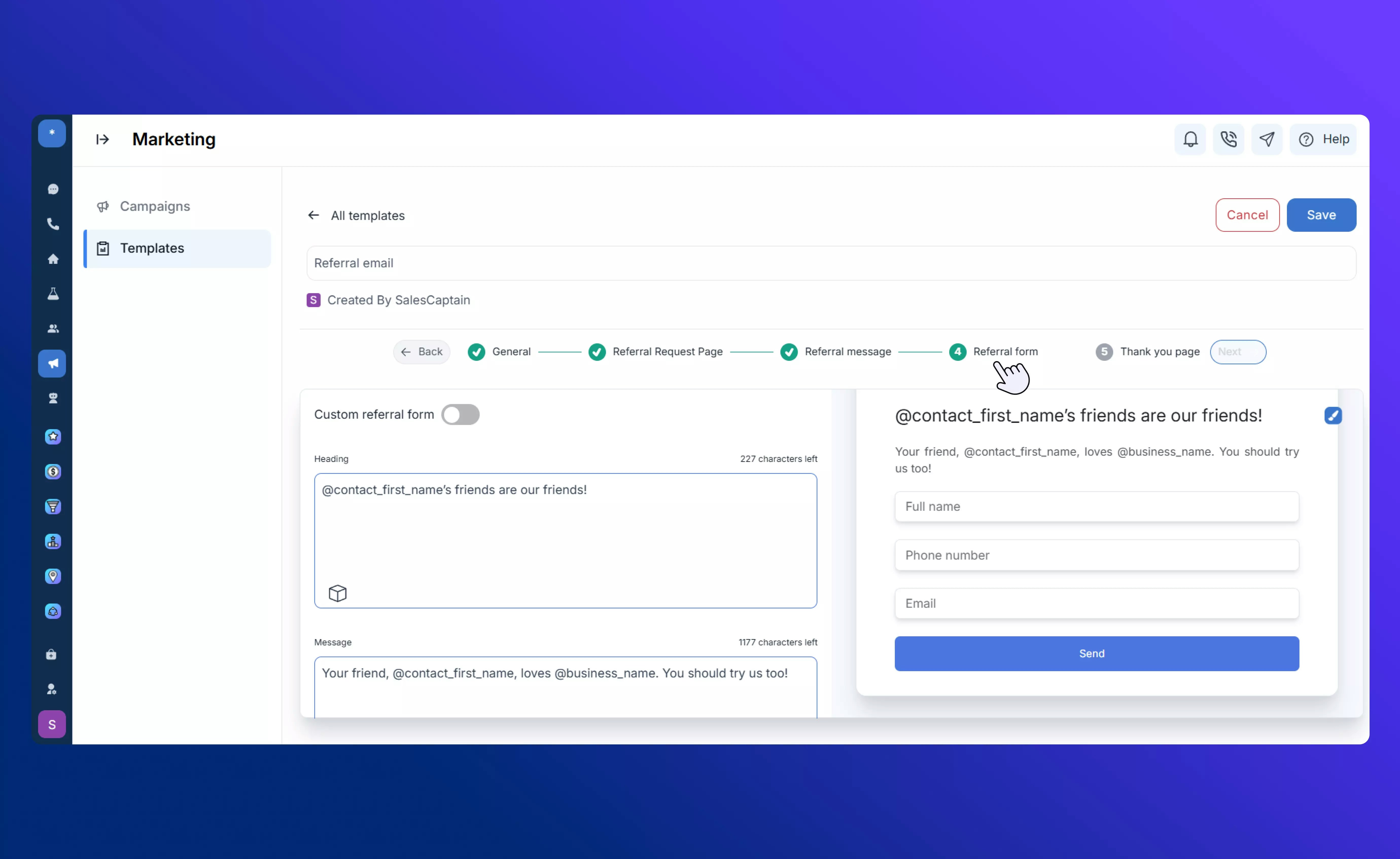Jump to the Thank you page step
This screenshot has width=1400, height=859.
(x=1159, y=352)
